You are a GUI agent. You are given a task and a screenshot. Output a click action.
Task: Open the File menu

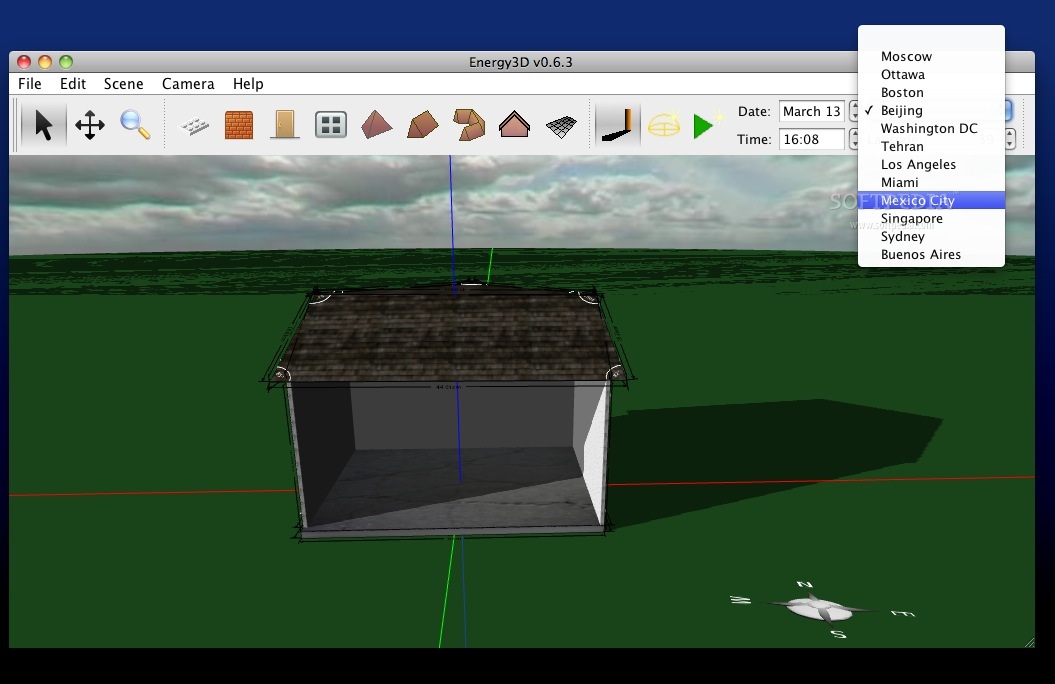30,83
